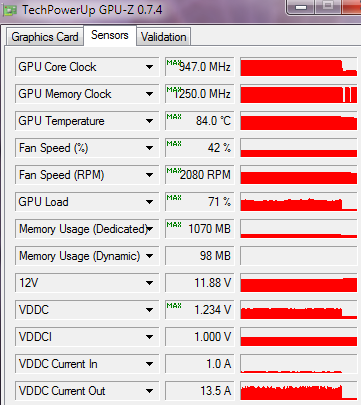Expand the Memory Usage (Dedicated) dropdown

point(149,229)
